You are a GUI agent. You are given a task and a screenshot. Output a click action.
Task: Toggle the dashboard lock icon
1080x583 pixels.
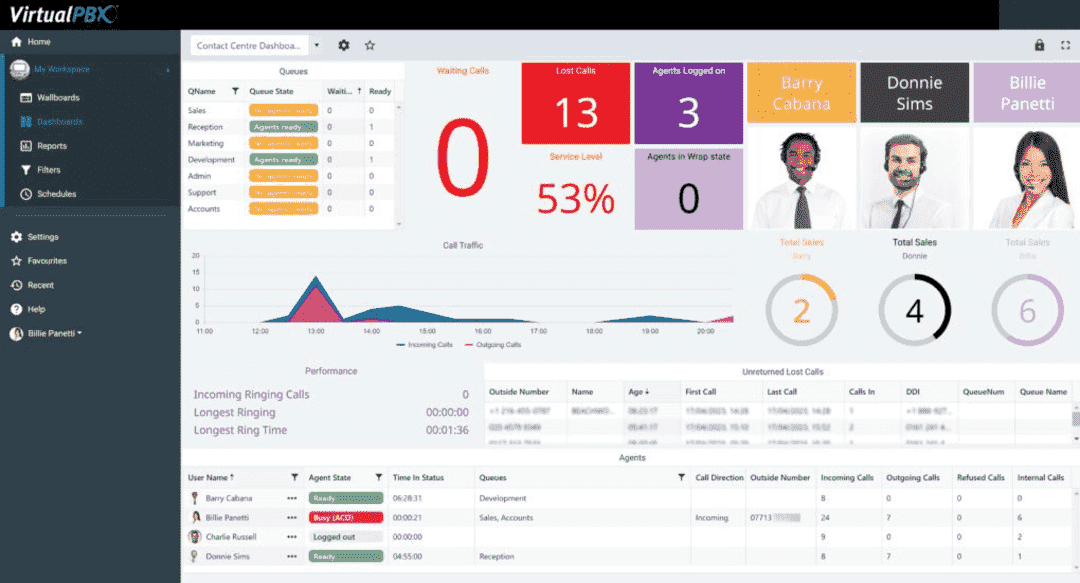[x=1041, y=45]
